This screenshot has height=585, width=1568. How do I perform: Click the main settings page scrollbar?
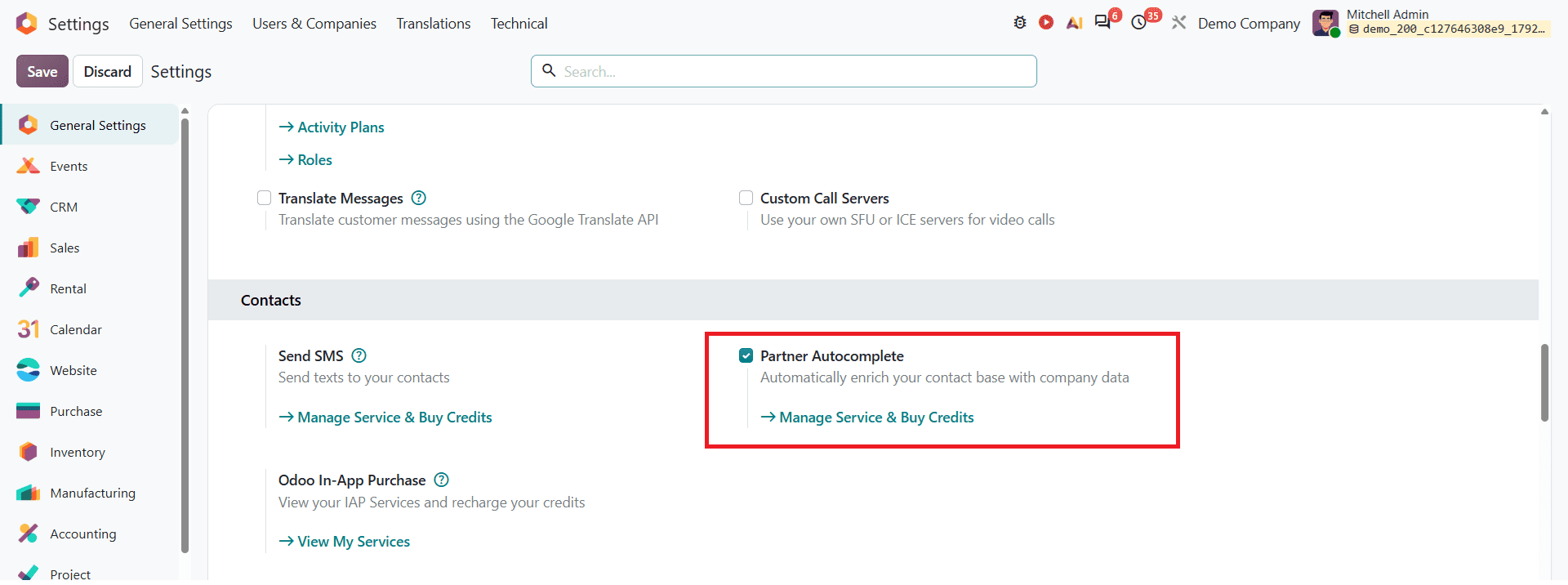point(1544,382)
